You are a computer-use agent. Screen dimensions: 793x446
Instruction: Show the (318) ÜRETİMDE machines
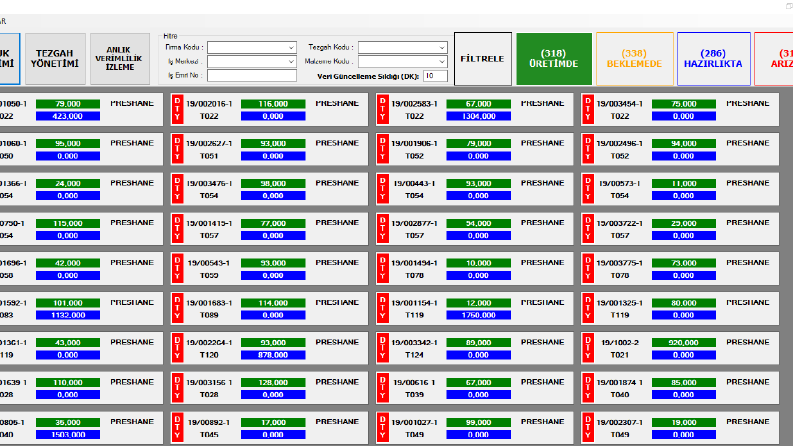click(x=554, y=59)
